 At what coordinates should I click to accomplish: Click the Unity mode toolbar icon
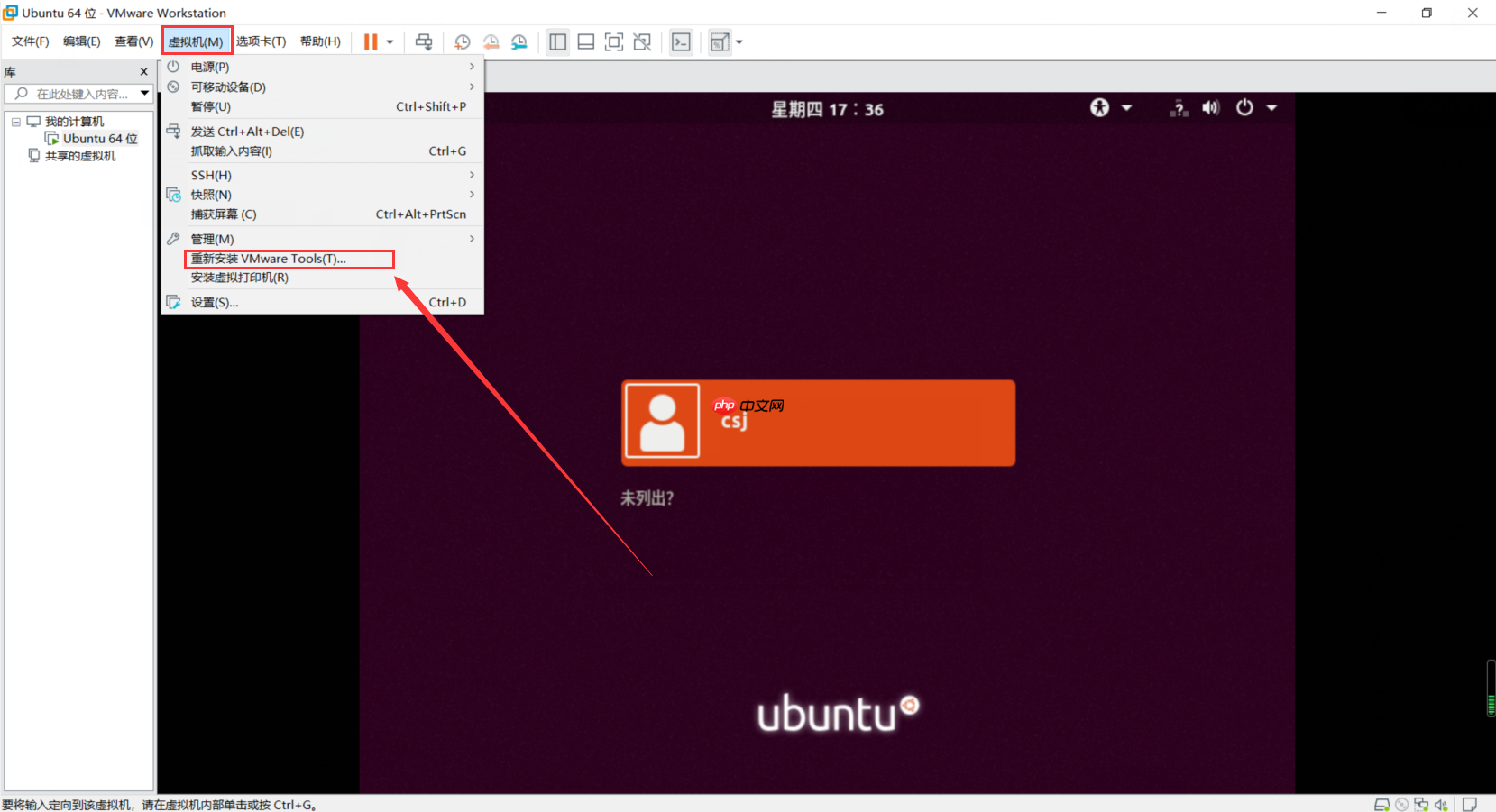642,41
